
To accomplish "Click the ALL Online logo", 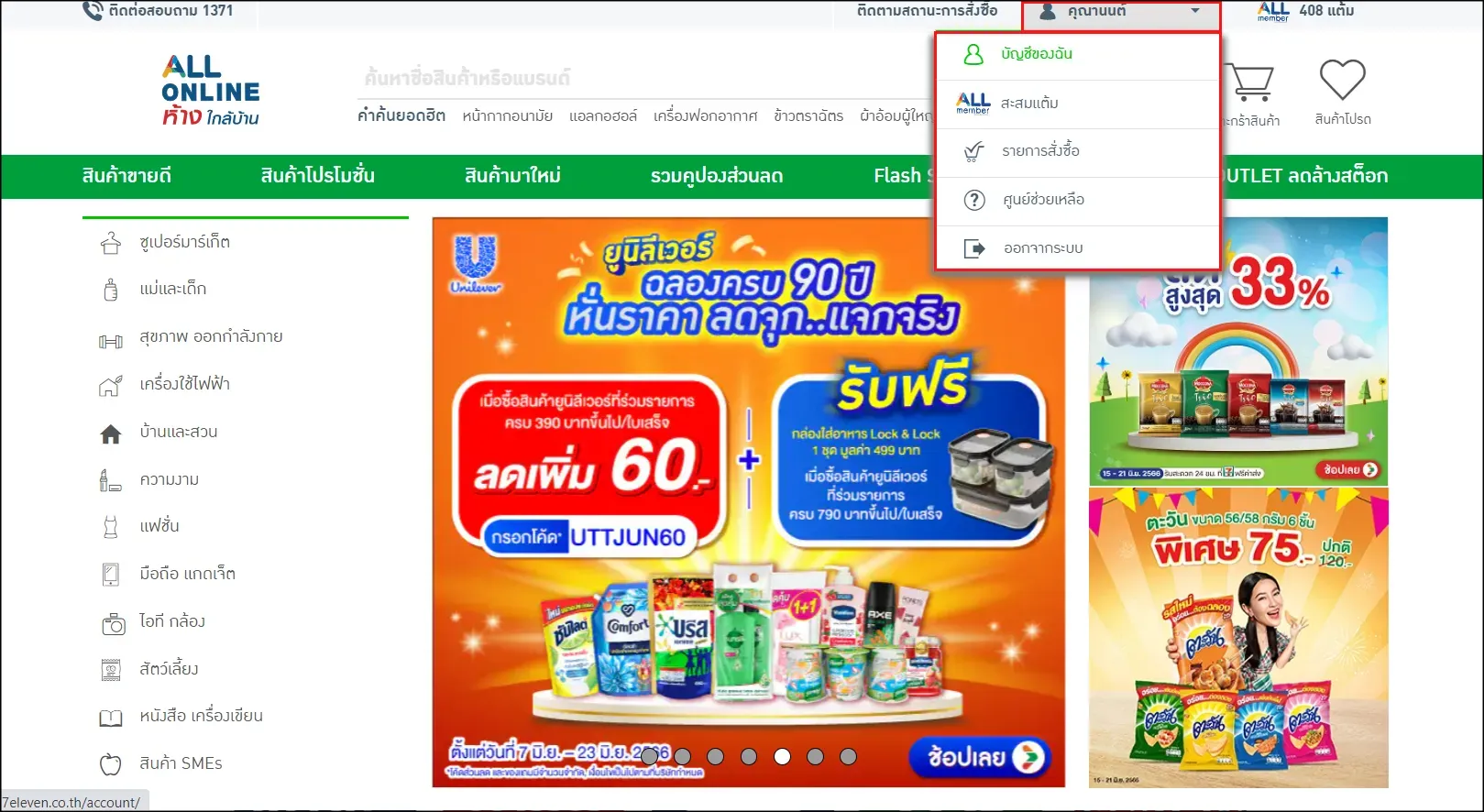I will (x=211, y=90).
